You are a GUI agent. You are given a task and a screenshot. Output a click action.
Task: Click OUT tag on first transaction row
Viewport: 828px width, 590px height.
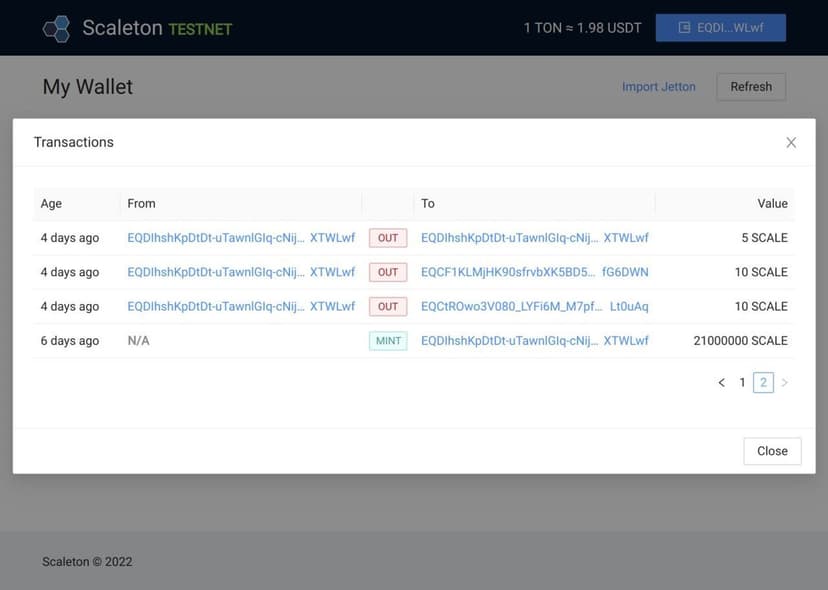388,238
